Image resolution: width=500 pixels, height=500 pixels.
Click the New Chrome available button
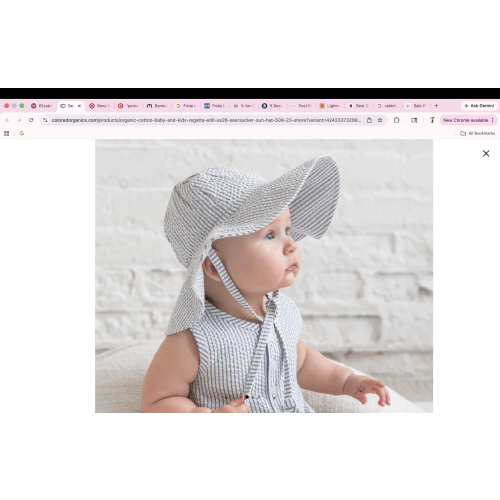pos(466,120)
